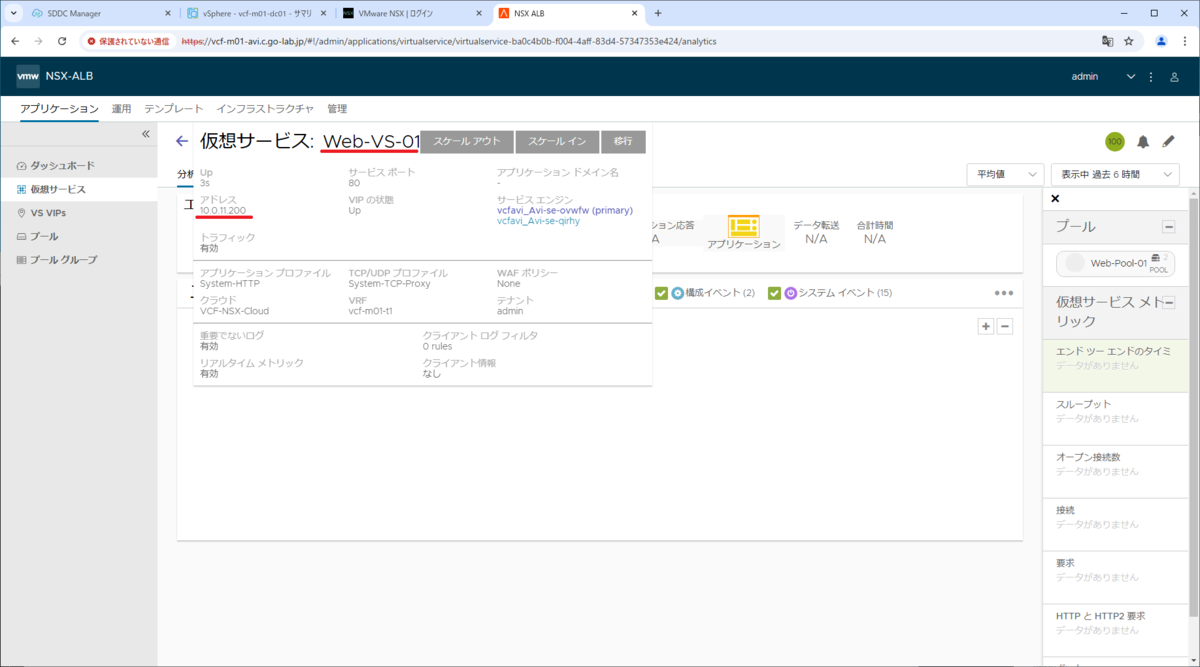Zoom in chart with plus button
Image resolution: width=1200 pixels, height=667 pixels.
point(986,326)
